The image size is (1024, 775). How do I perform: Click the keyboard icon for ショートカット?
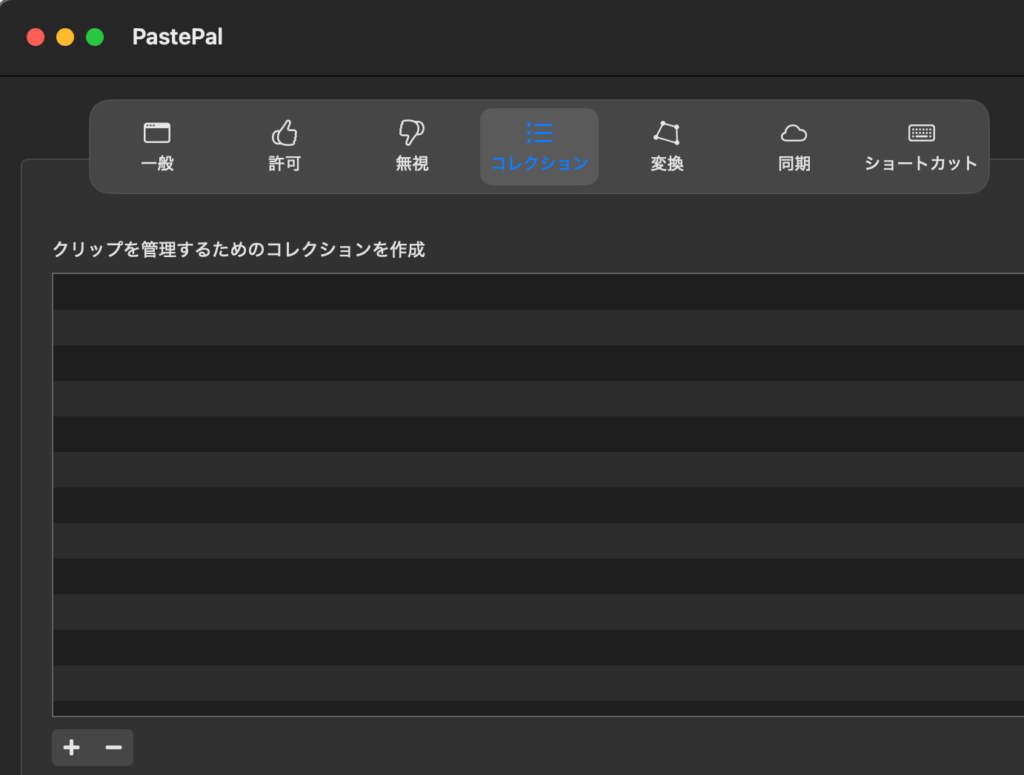point(921,132)
